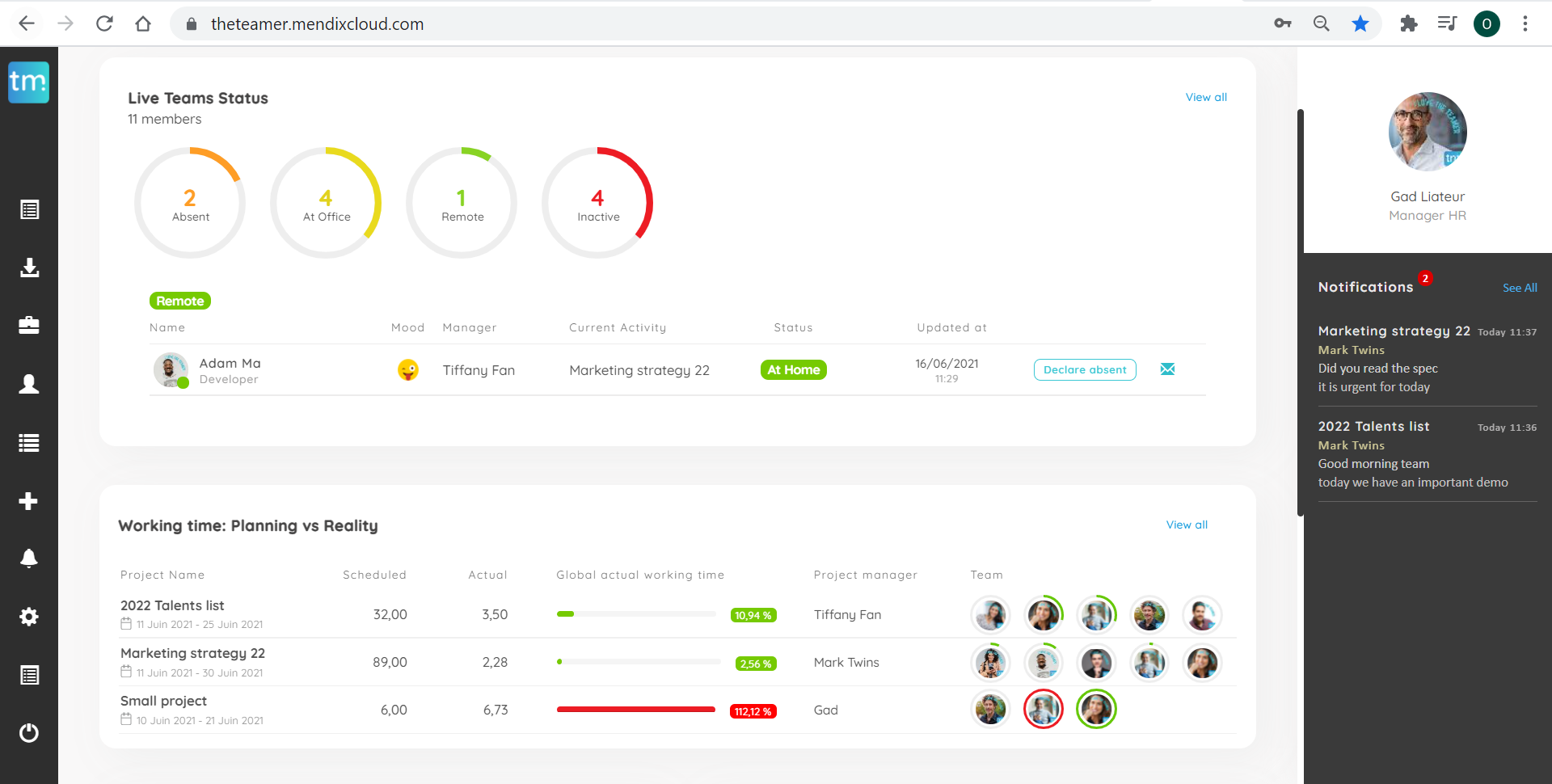Screen dimensions: 1552x784
Task: Click View all in Live Teams Status
Action: pyautogui.click(x=1205, y=97)
